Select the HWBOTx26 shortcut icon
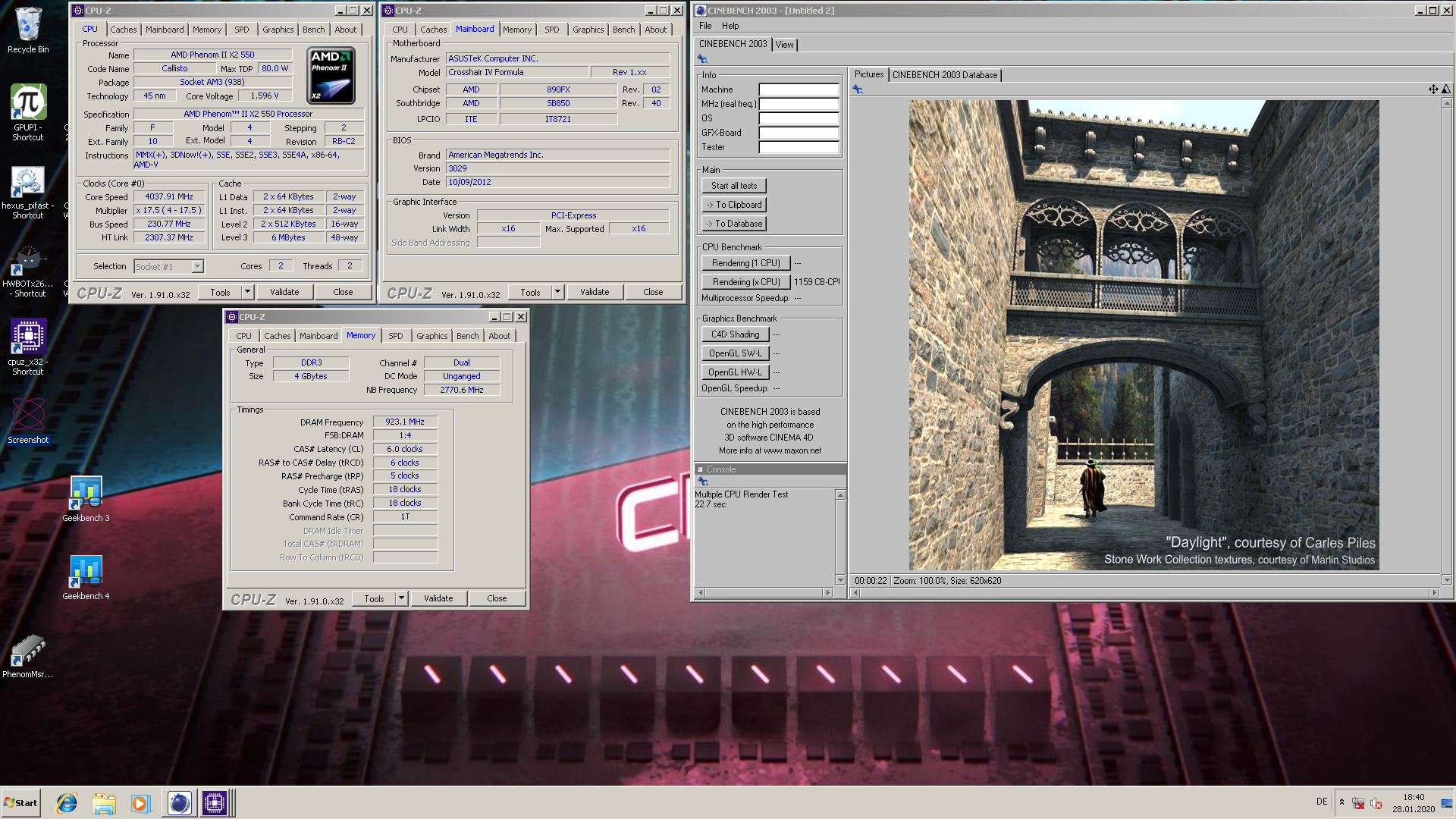 [x=28, y=271]
